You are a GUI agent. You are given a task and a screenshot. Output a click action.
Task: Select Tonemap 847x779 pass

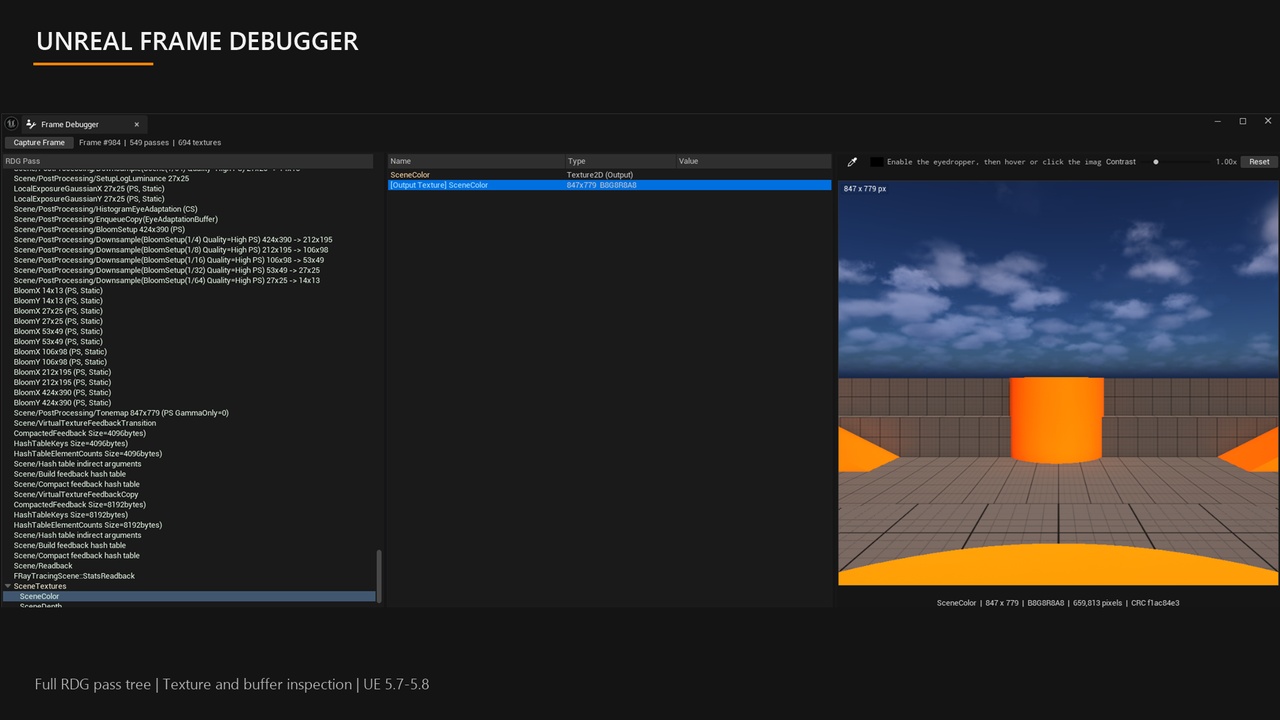click(121, 413)
